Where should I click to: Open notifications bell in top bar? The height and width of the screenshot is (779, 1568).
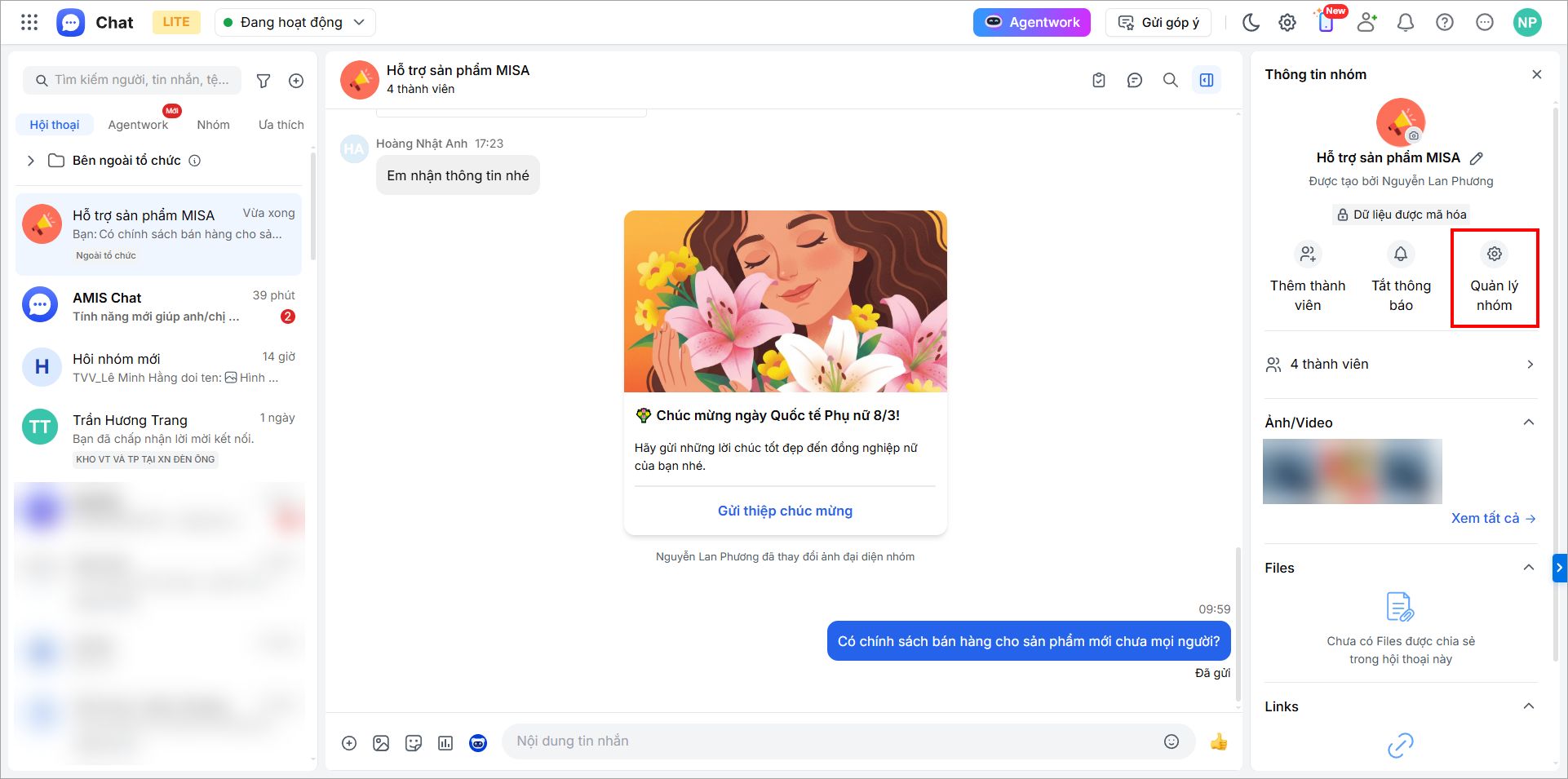click(x=1406, y=22)
